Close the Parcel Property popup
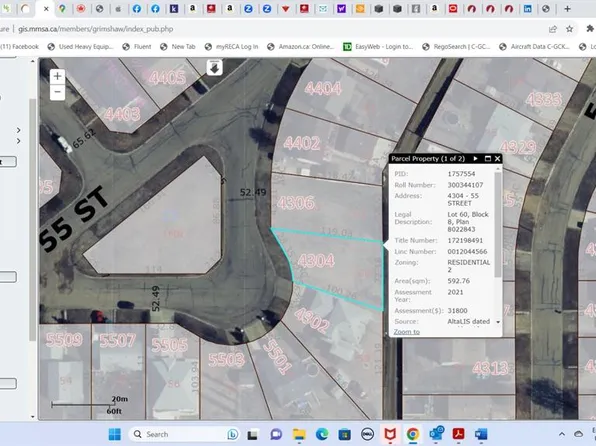The width and height of the screenshot is (596, 446). pos(497,159)
